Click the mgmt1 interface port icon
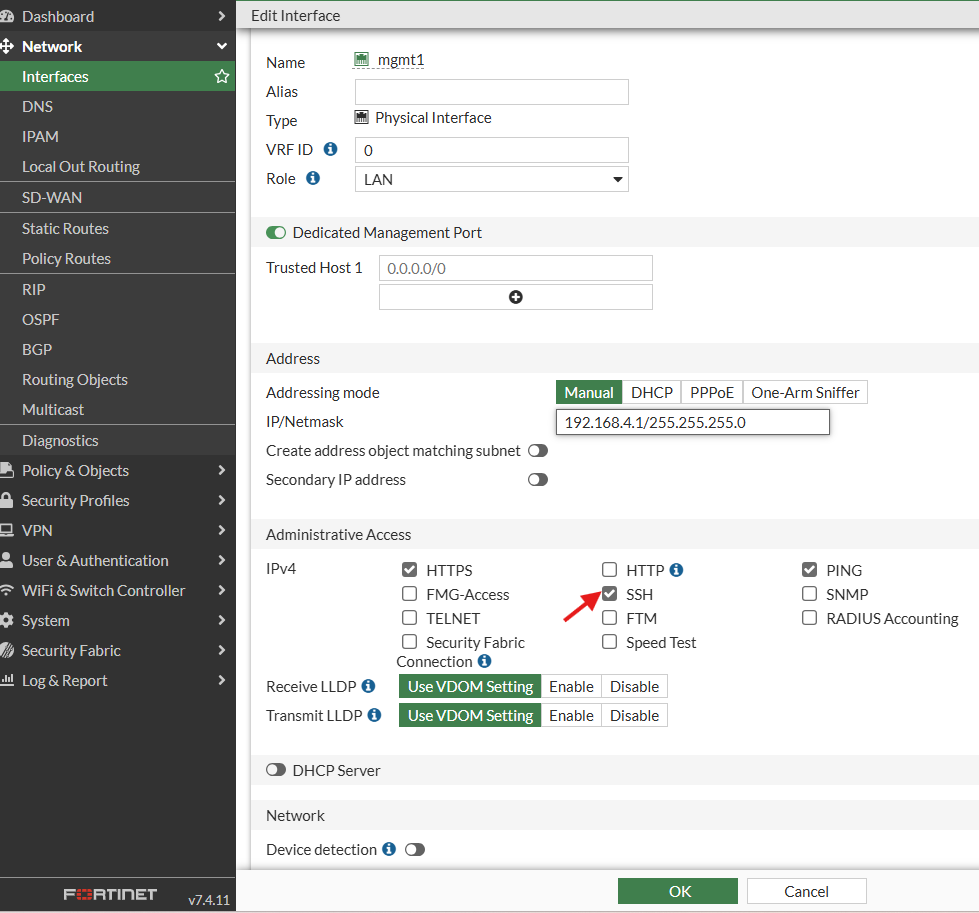This screenshot has height=913, width=979. (362, 59)
